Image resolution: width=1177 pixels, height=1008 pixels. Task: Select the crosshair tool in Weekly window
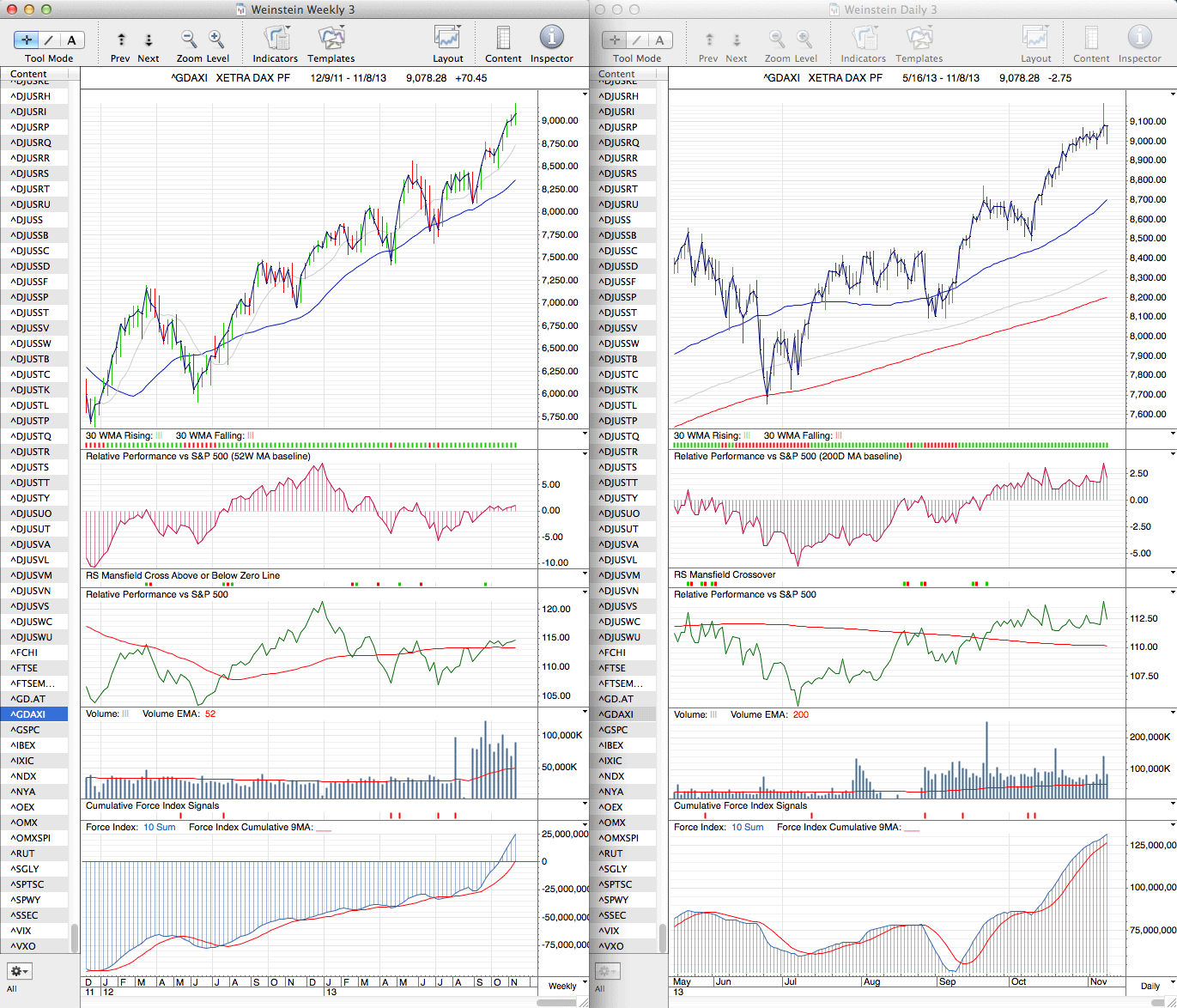point(27,39)
